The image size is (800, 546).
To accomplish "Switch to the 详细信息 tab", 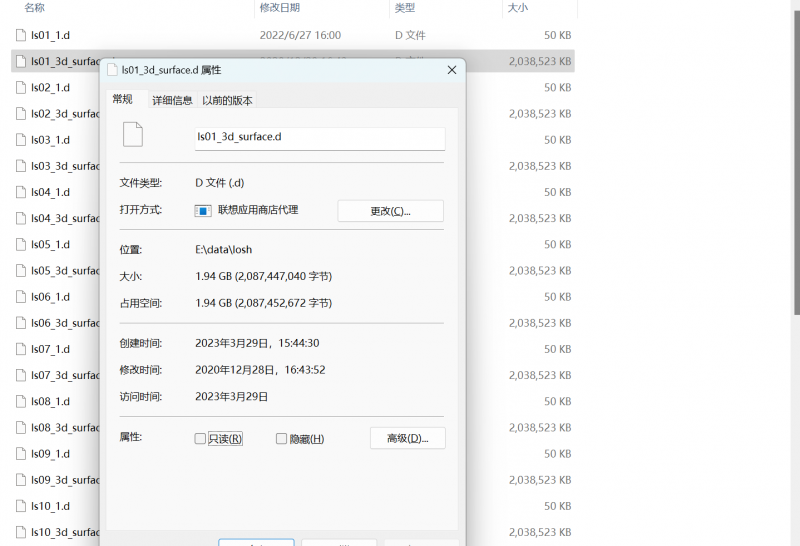I will 172,100.
